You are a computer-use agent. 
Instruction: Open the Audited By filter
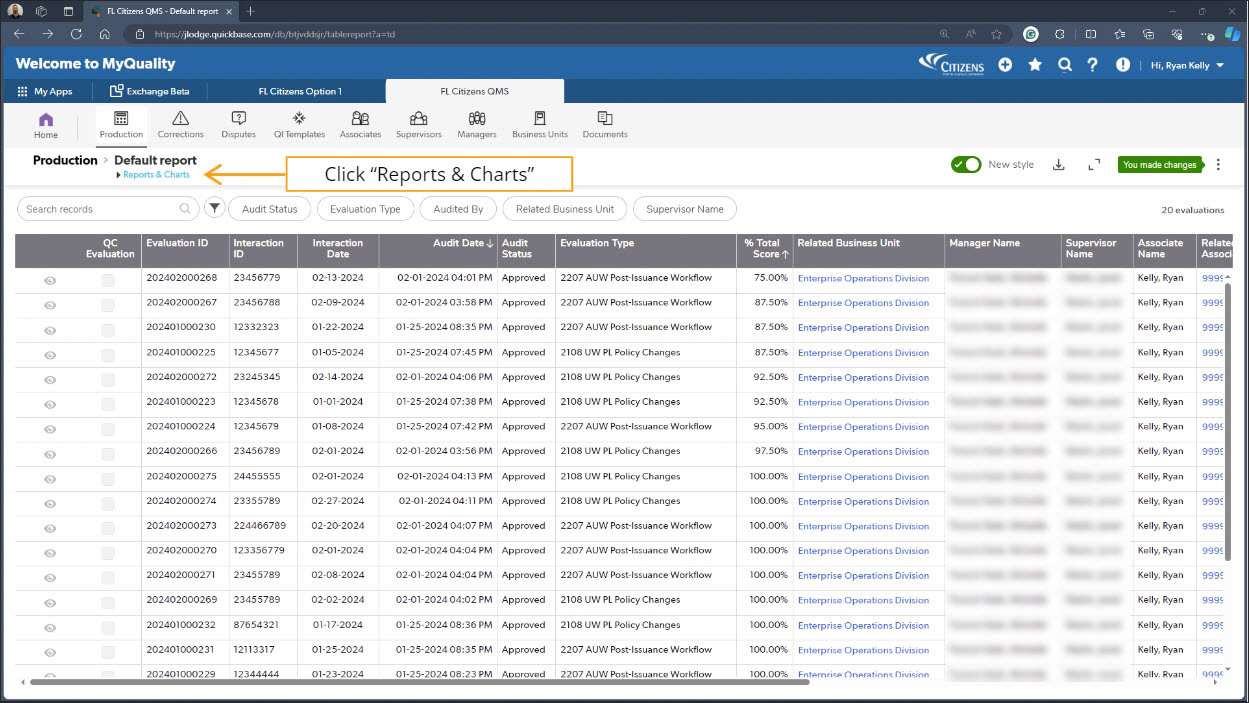pos(458,209)
